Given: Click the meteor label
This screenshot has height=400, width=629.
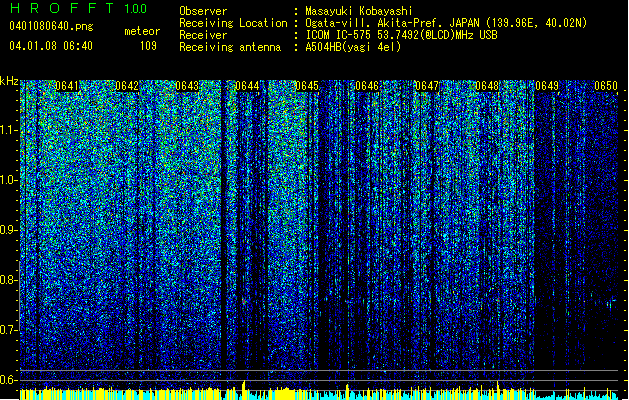Looking at the screenshot, I should click(142, 31).
